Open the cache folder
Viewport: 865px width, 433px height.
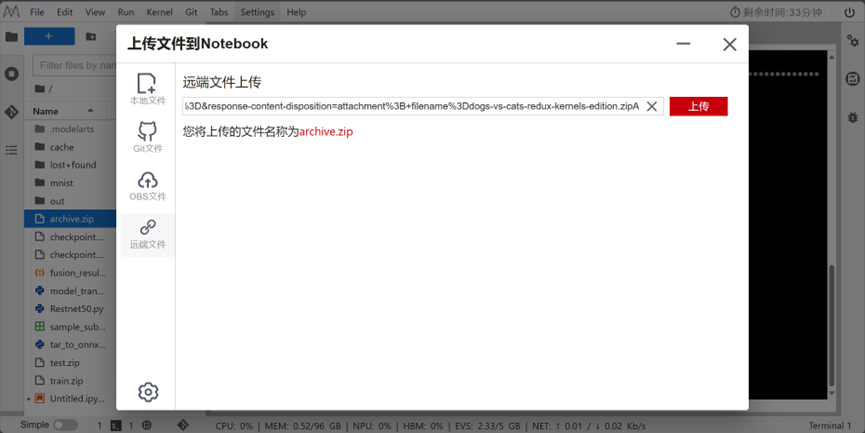coord(70,147)
